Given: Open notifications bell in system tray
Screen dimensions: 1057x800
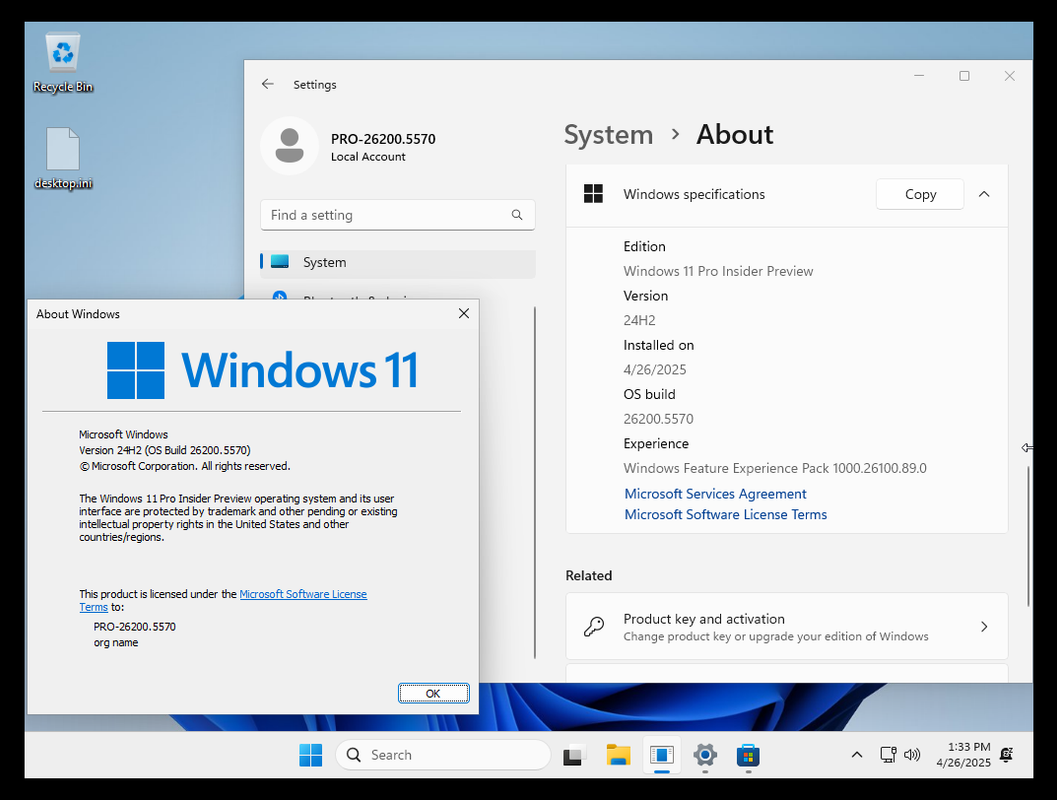Looking at the screenshot, I should 1006,755.
